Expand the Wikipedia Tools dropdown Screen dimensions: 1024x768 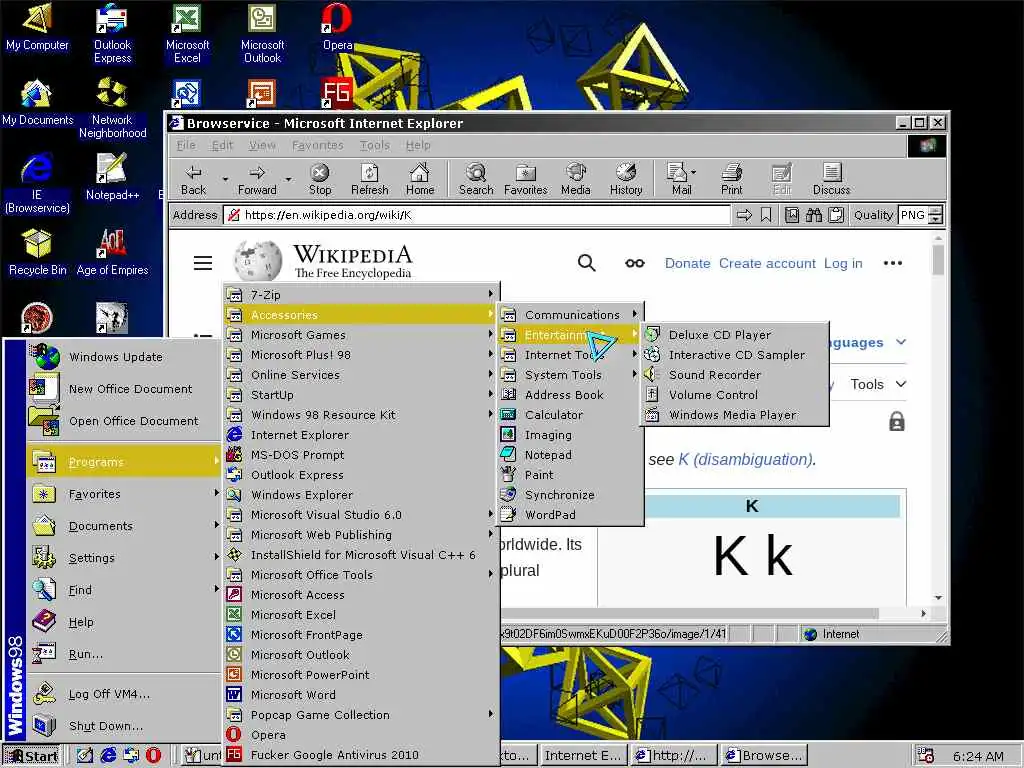coord(878,384)
